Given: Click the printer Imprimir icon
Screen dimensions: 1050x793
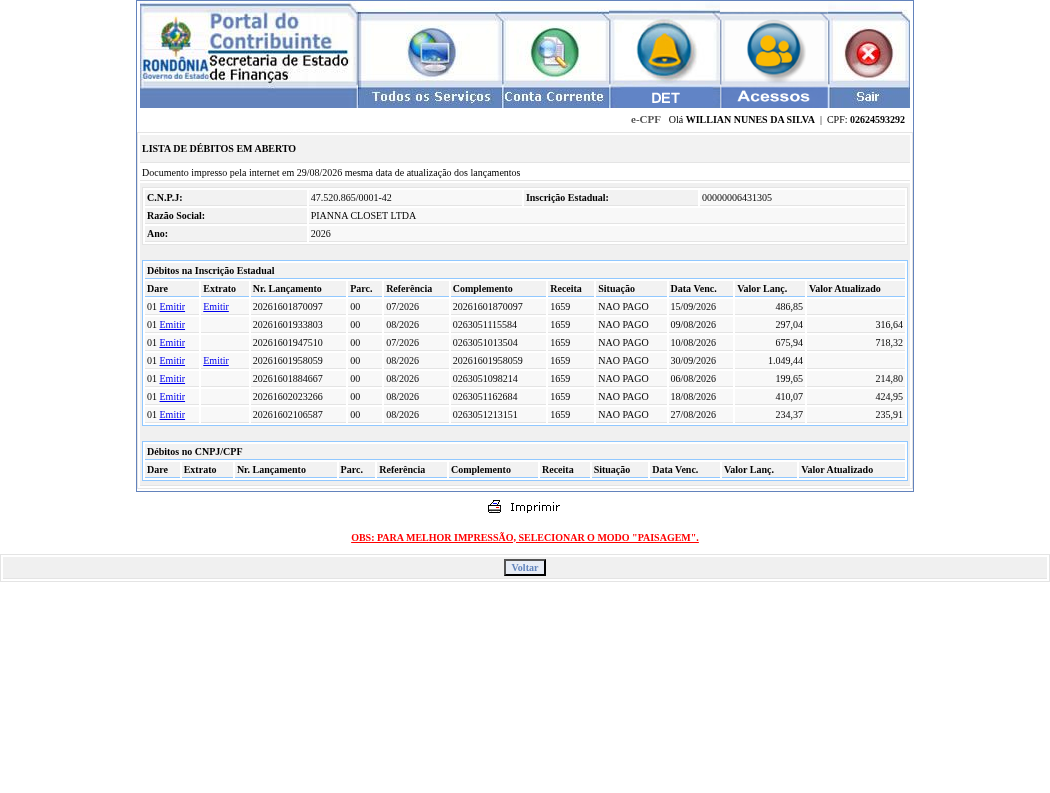Looking at the screenshot, I should [494, 507].
